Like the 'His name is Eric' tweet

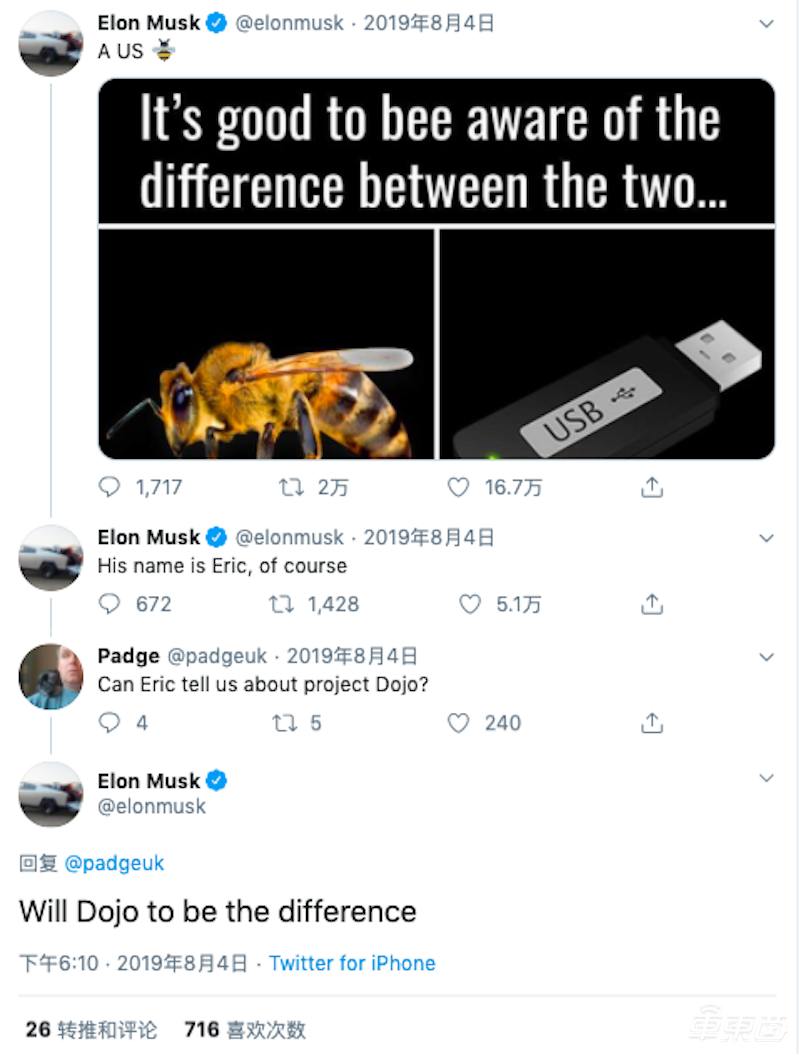(x=469, y=604)
